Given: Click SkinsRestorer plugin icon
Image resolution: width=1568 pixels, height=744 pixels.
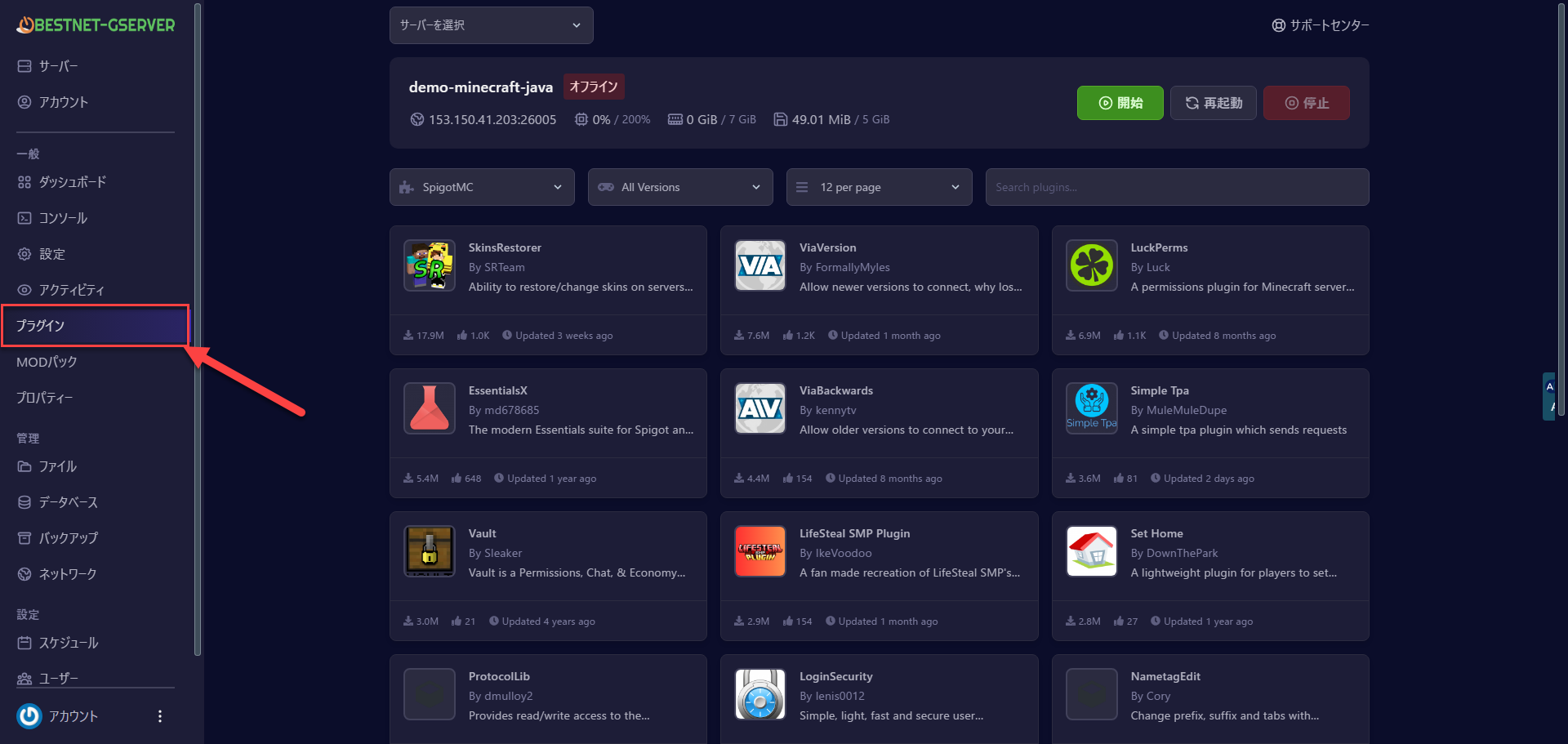Looking at the screenshot, I should click(x=430, y=265).
